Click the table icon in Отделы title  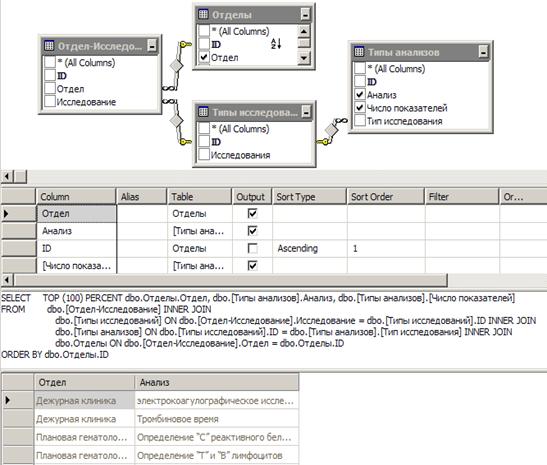tap(203, 14)
